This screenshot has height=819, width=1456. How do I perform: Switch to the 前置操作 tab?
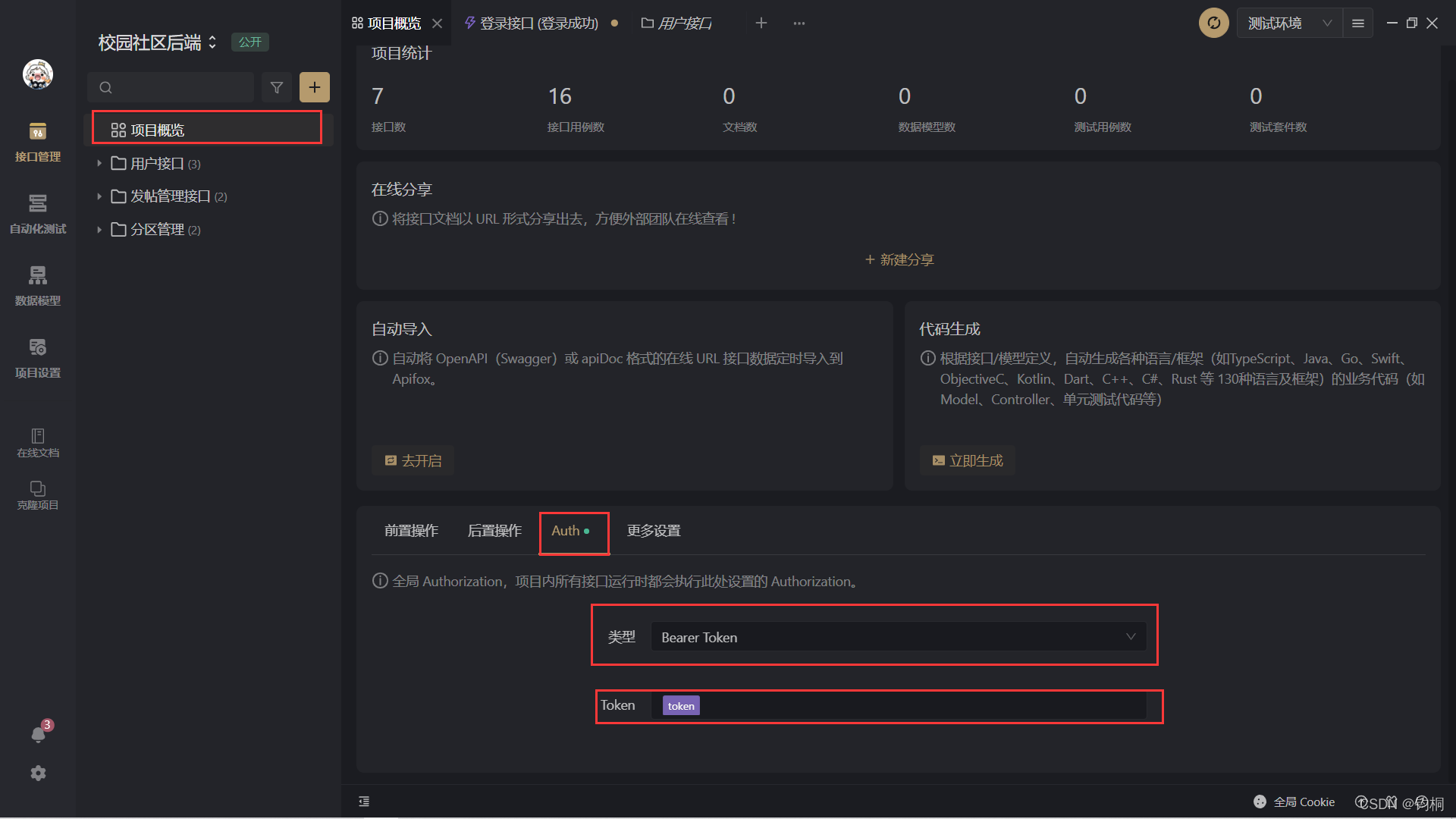pos(411,531)
